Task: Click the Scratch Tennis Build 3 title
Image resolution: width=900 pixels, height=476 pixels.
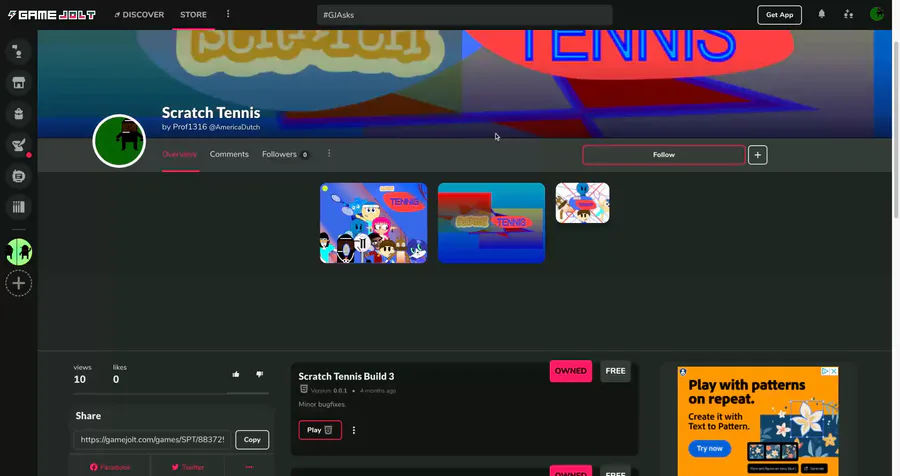Action: [x=346, y=377]
